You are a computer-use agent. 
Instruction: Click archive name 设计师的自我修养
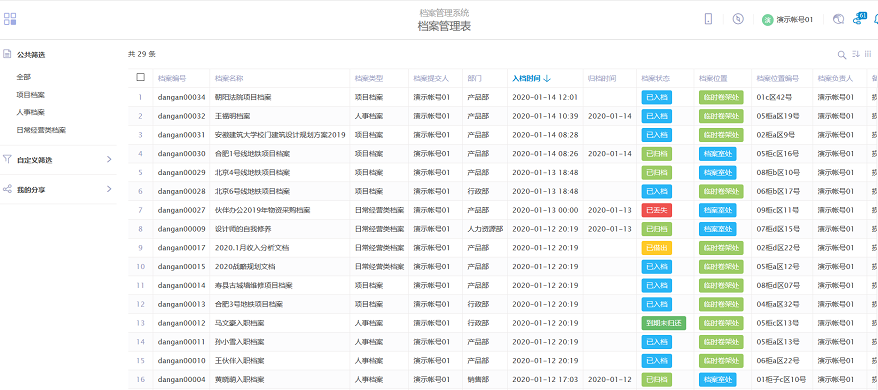243,229
